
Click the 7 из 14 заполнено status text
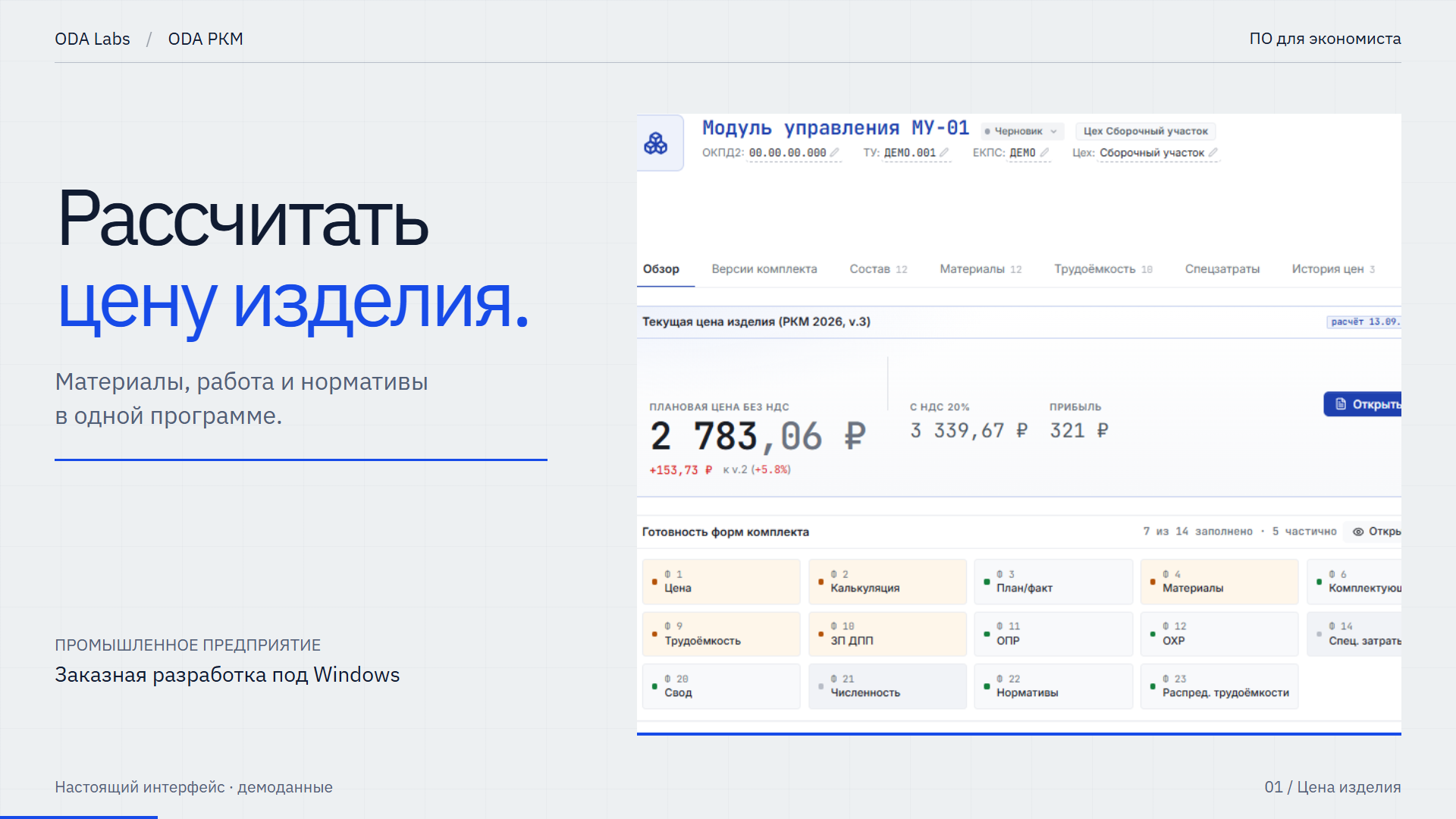point(1197,532)
